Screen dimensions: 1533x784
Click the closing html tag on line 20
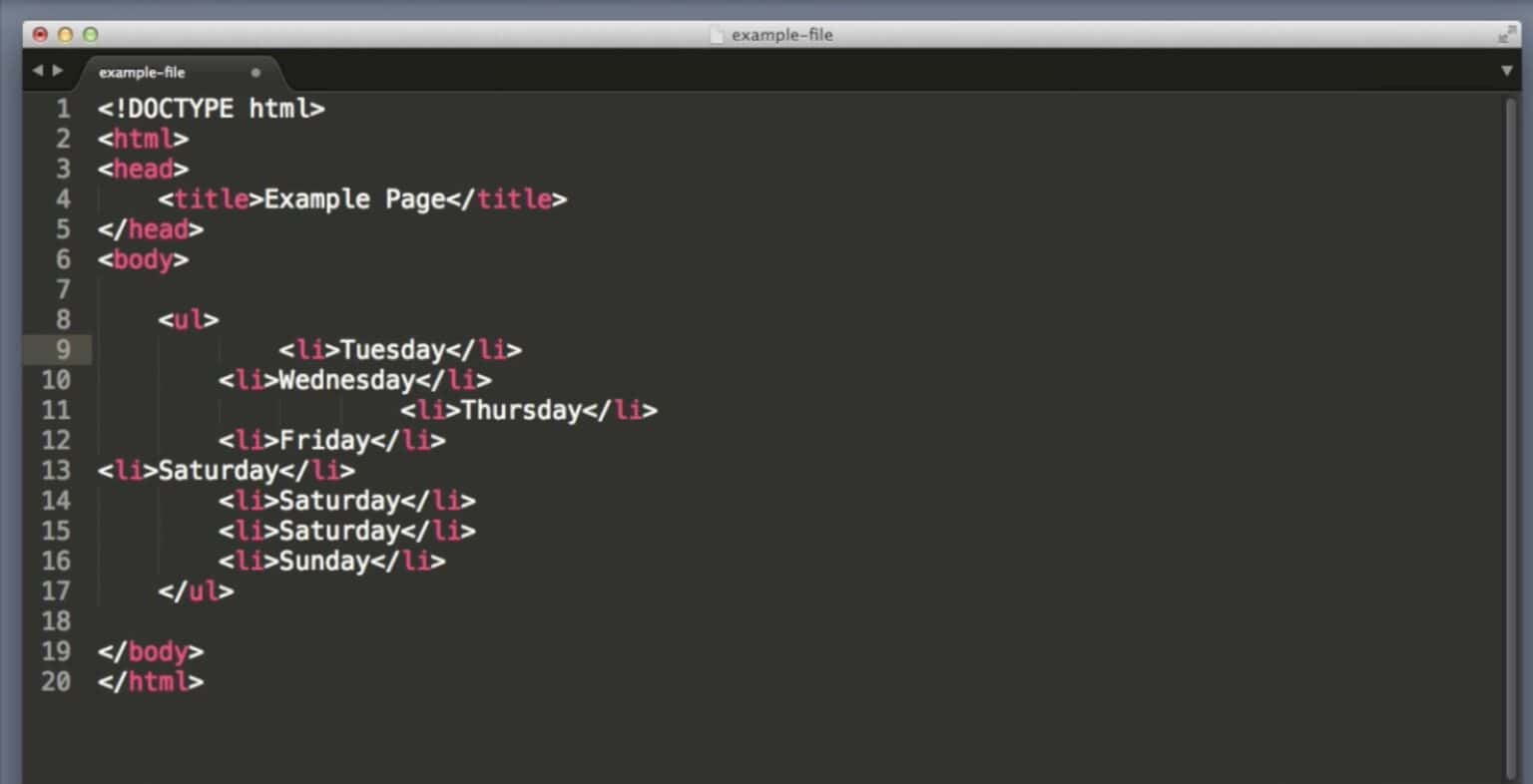[x=150, y=682]
